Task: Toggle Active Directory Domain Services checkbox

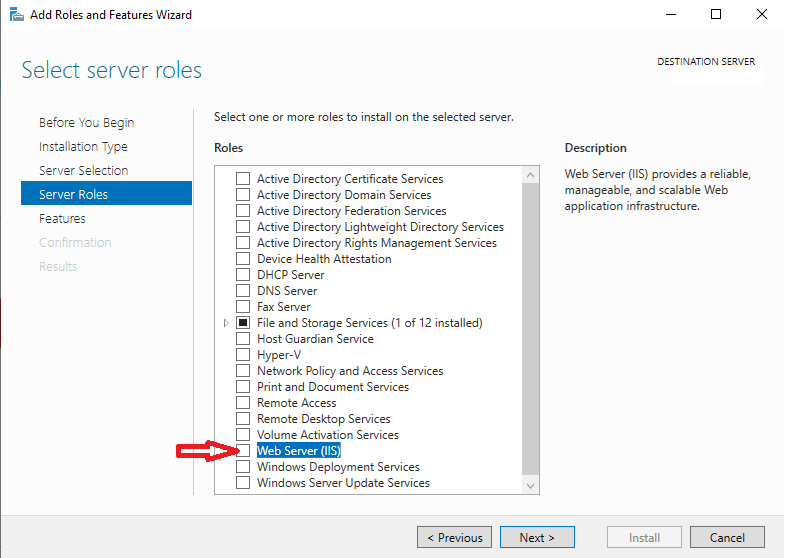Action: [243, 195]
